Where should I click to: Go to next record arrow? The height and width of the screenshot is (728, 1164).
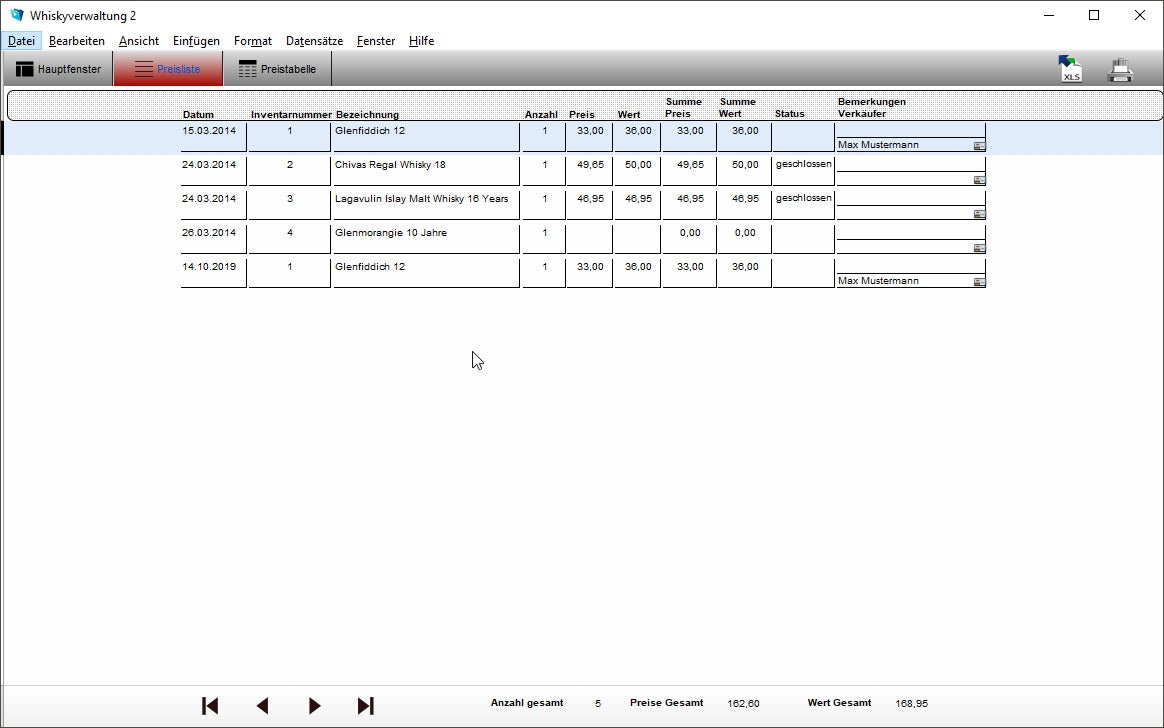pyautogui.click(x=314, y=706)
